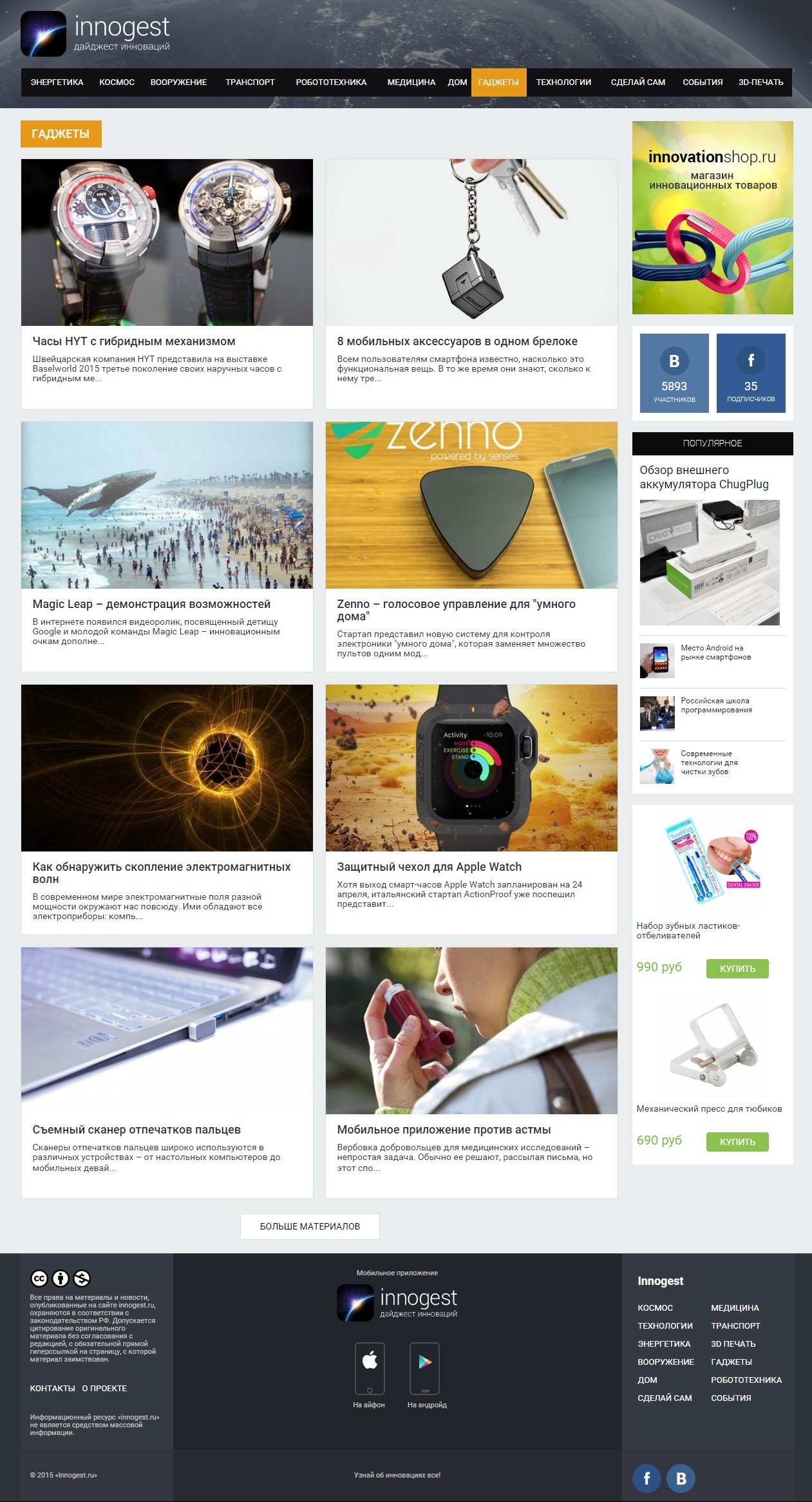The width and height of the screenshot is (812, 1502).
Task: Buy the tooth eraser set for 990 руб
Action: coord(737,968)
